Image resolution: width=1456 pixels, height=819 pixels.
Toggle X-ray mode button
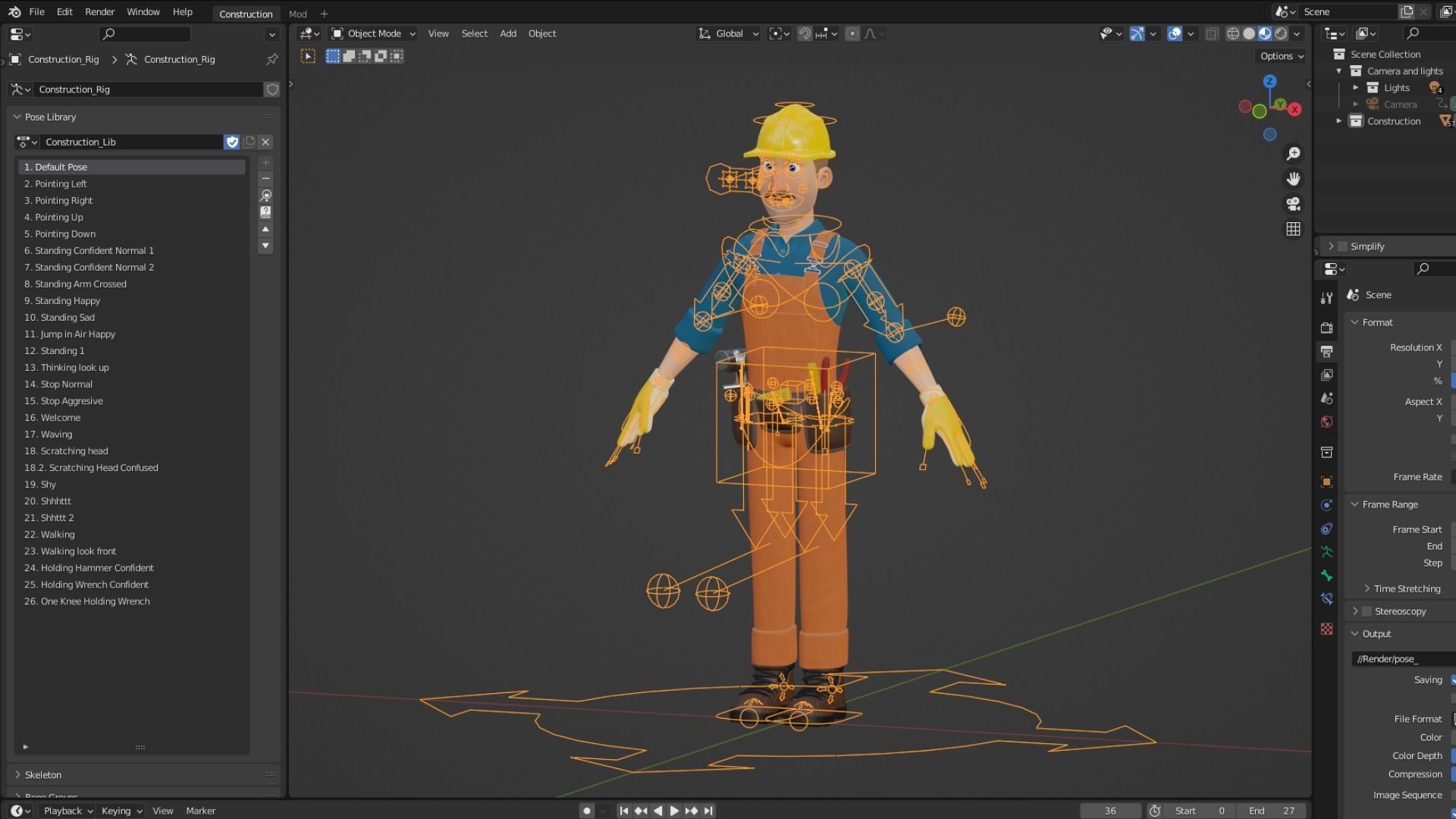(1212, 33)
